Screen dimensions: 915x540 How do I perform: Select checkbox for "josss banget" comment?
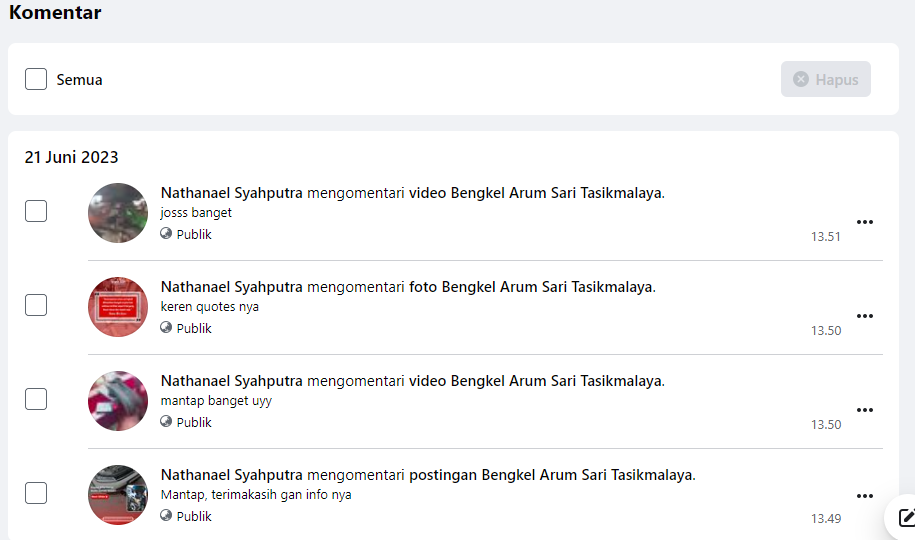point(36,211)
